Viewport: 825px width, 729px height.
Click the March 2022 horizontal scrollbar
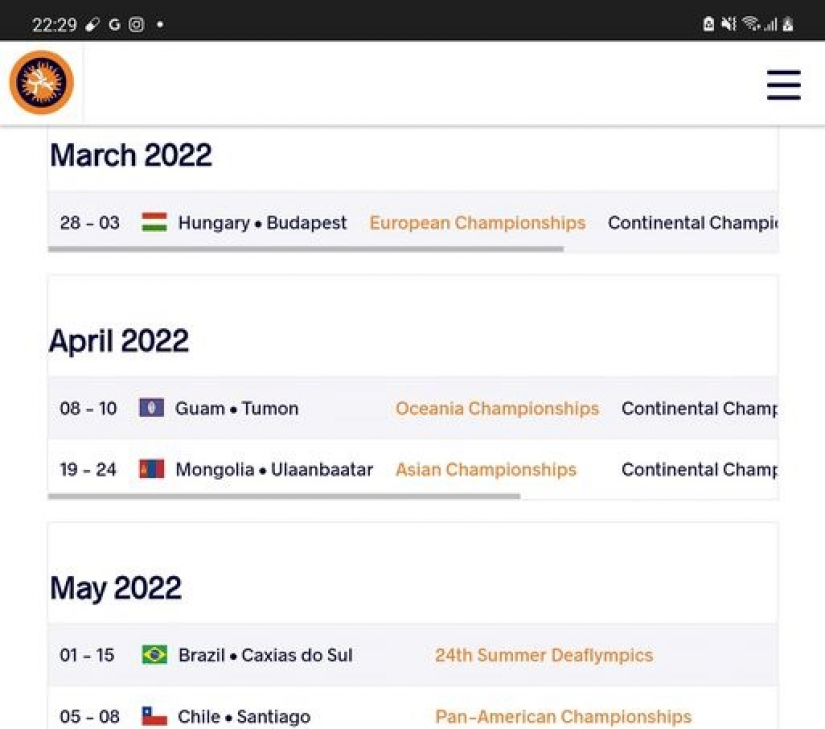[305, 249]
